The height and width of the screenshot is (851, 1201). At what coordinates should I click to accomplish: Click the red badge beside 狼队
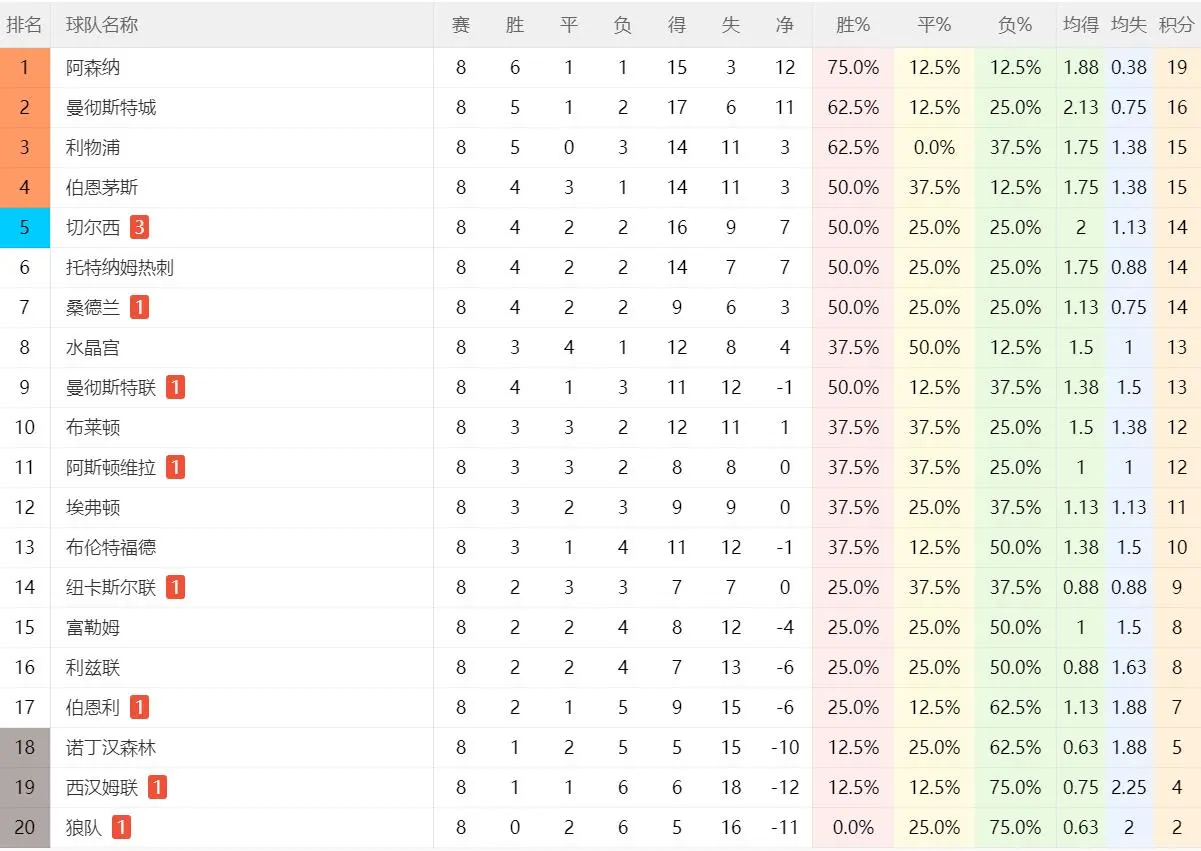(121, 827)
